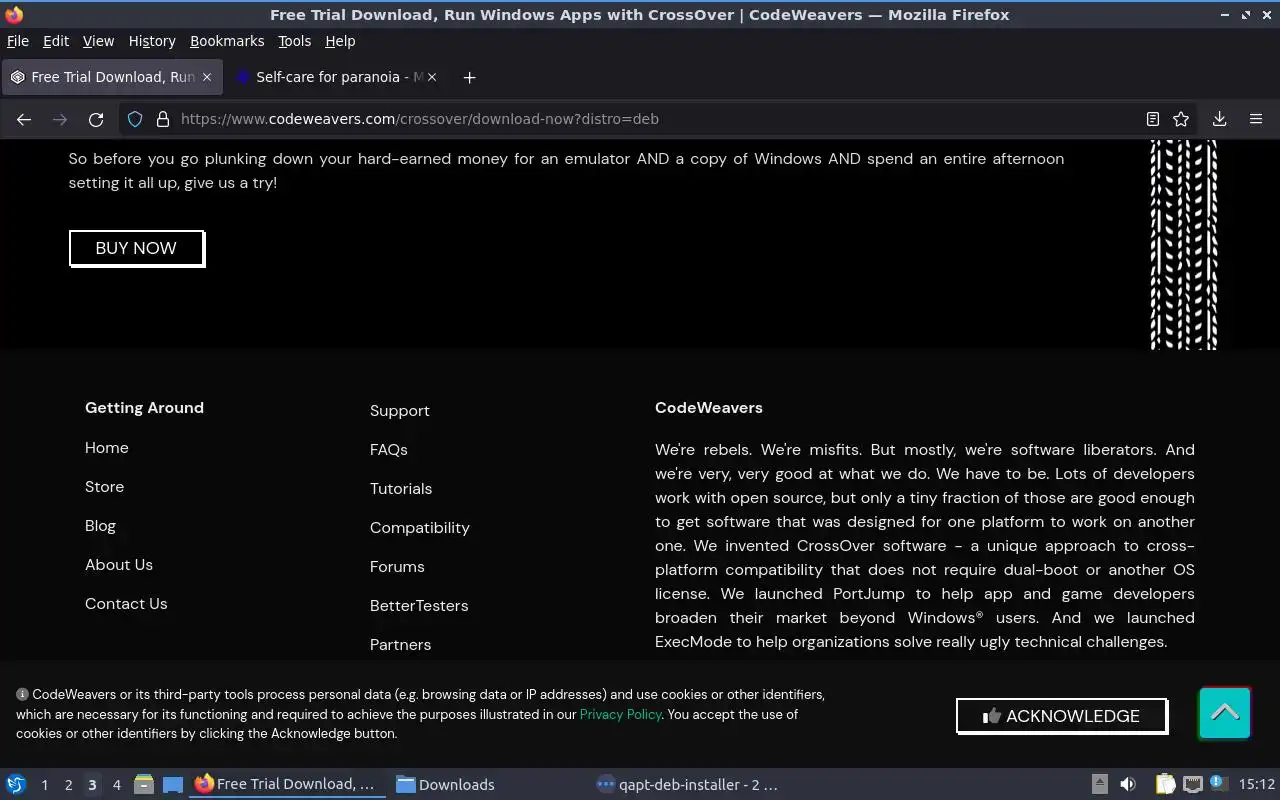Open the Firefox hamburger application menu
The height and width of the screenshot is (800, 1280).
click(x=1256, y=119)
